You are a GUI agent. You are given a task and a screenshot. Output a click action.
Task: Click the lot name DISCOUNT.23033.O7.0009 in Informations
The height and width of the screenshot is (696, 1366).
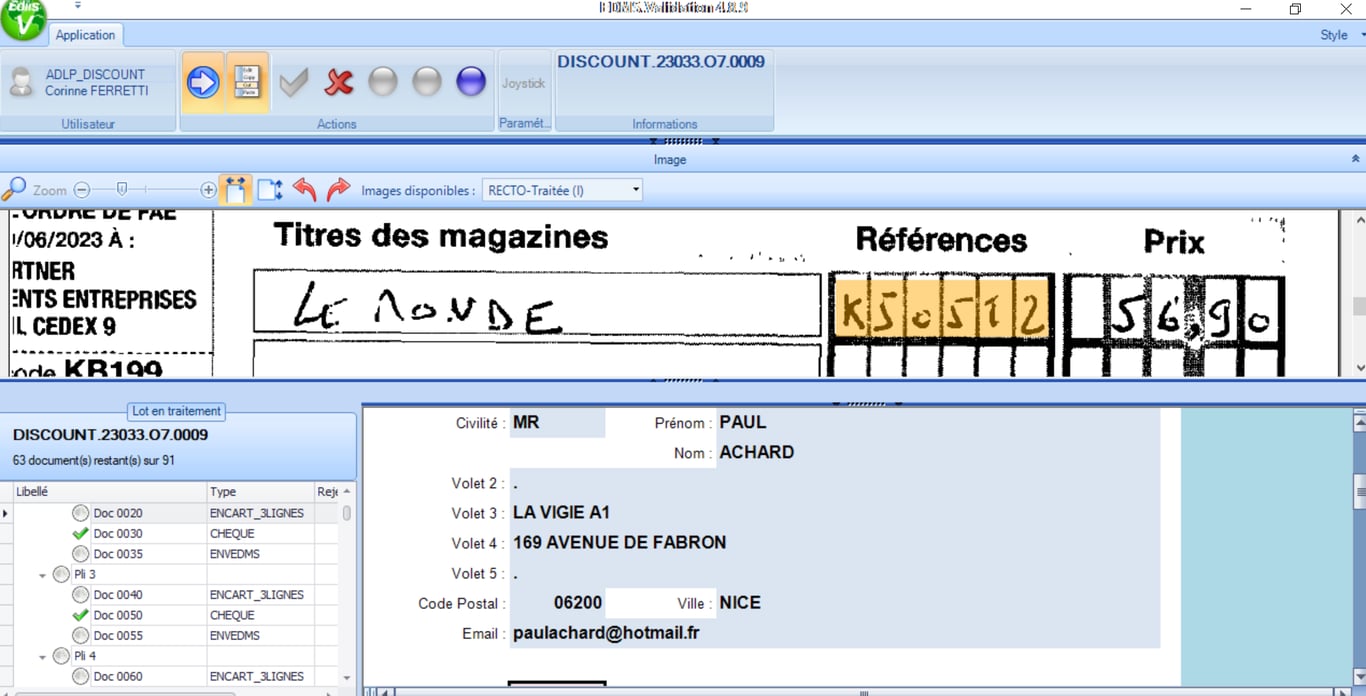pos(661,61)
